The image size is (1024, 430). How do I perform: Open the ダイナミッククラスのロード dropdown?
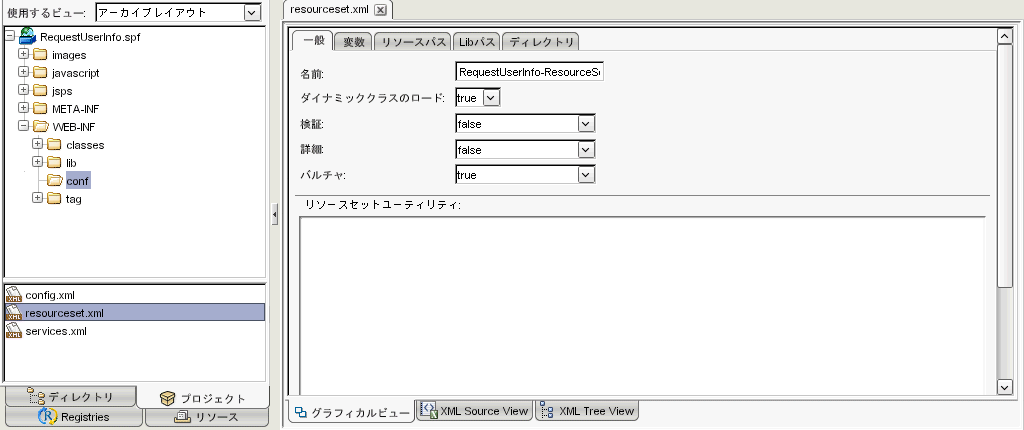[492, 98]
